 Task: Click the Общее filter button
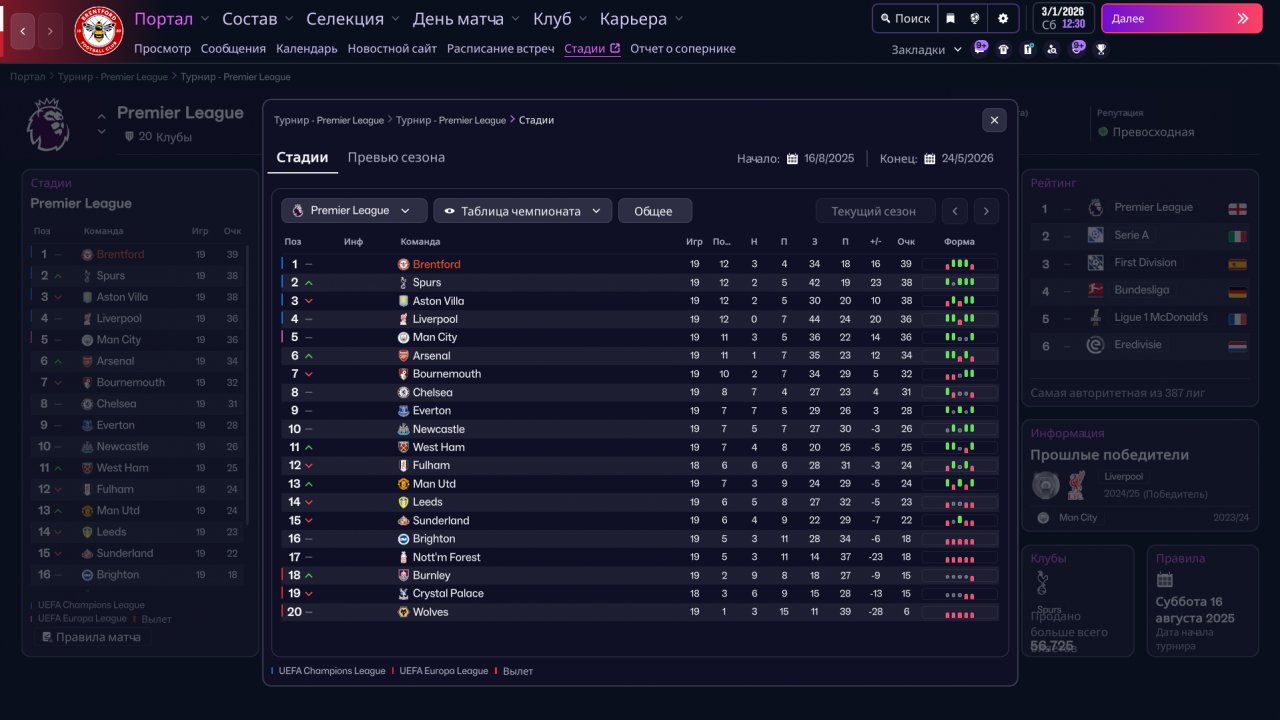[655, 211]
